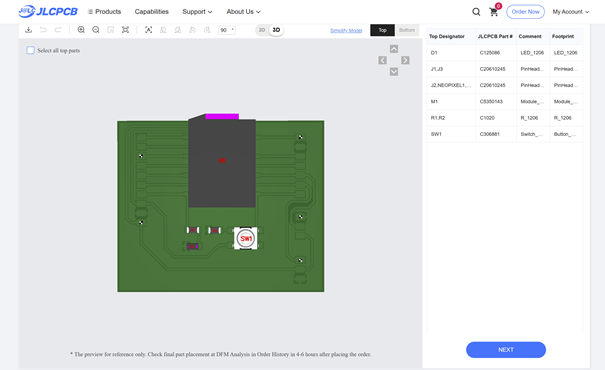This screenshot has width=605, height=370.
Task: Pan the board view down with arrow
Action: [394, 72]
